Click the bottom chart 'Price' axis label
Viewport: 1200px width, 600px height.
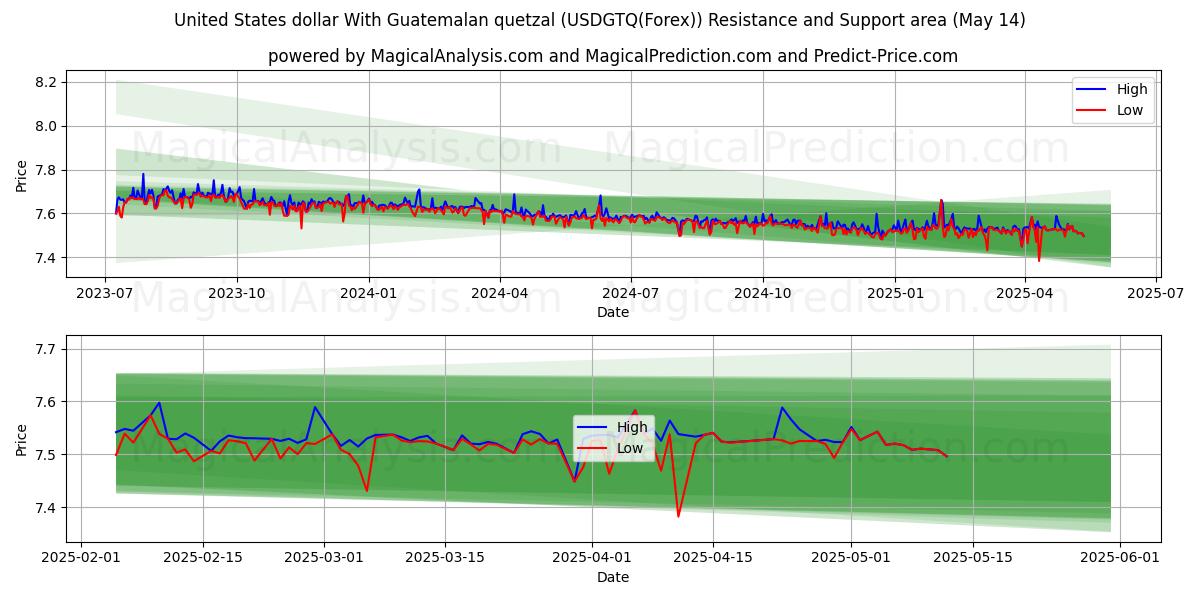pyautogui.click(x=22, y=439)
